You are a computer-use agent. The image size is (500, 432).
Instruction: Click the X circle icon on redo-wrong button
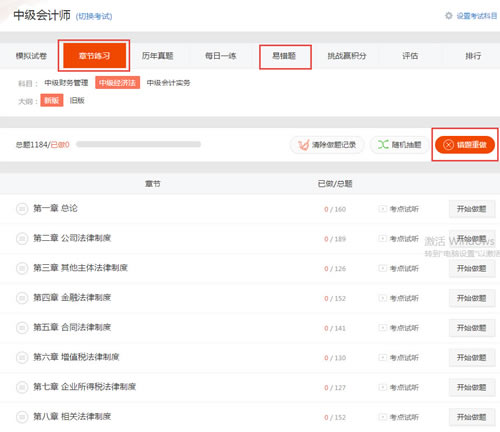[448, 145]
